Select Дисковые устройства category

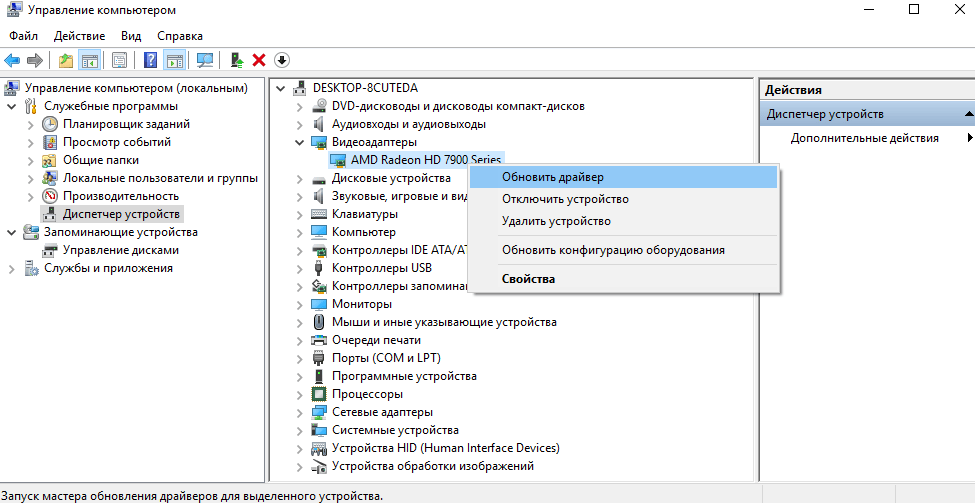pos(391,178)
